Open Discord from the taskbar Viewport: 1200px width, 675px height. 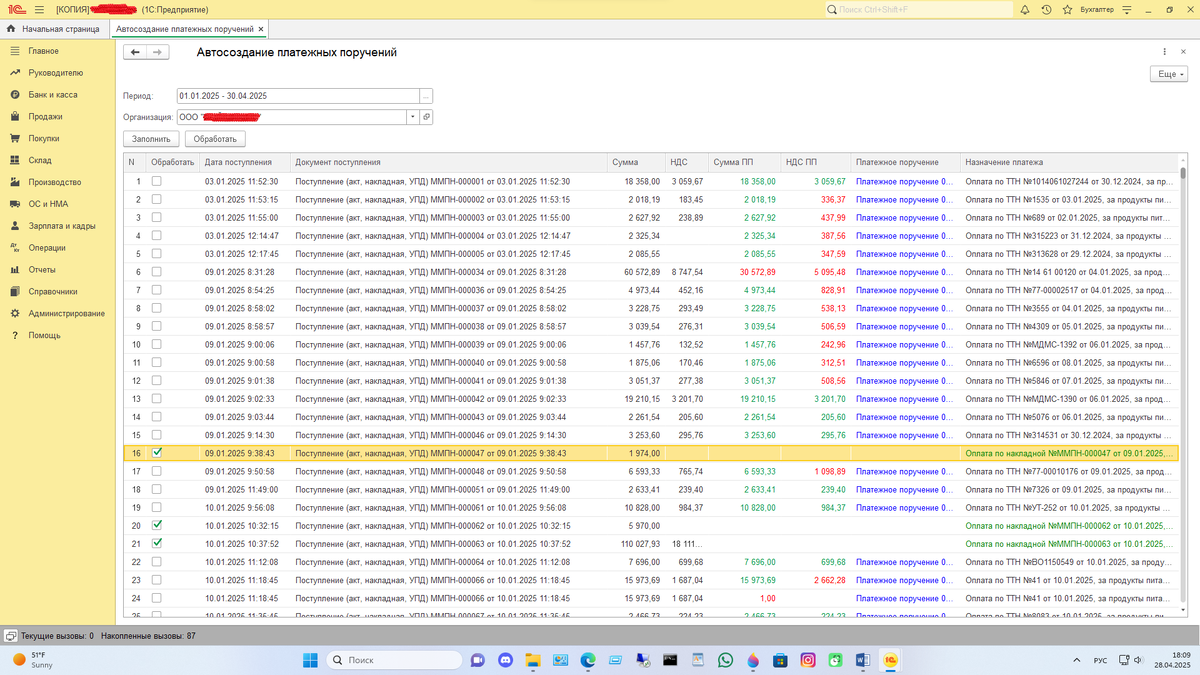tap(505, 660)
